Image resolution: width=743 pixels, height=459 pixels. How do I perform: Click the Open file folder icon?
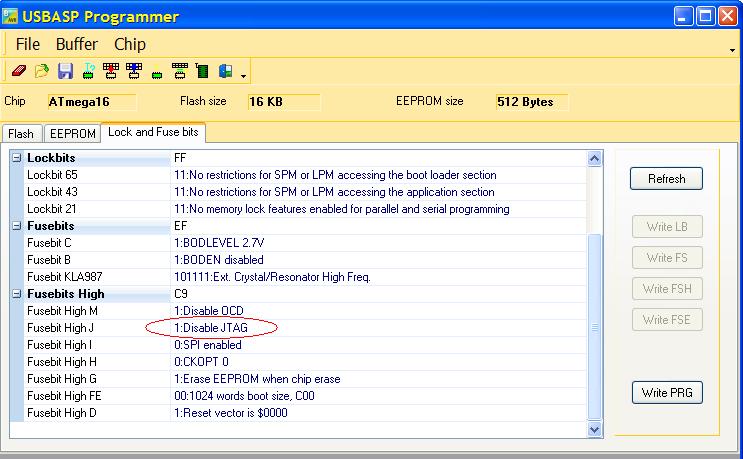(42, 71)
